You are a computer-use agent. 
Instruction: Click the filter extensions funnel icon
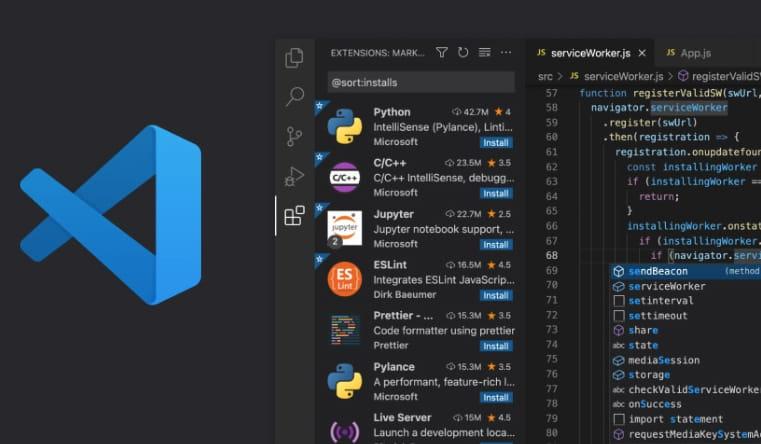pos(442,52)
